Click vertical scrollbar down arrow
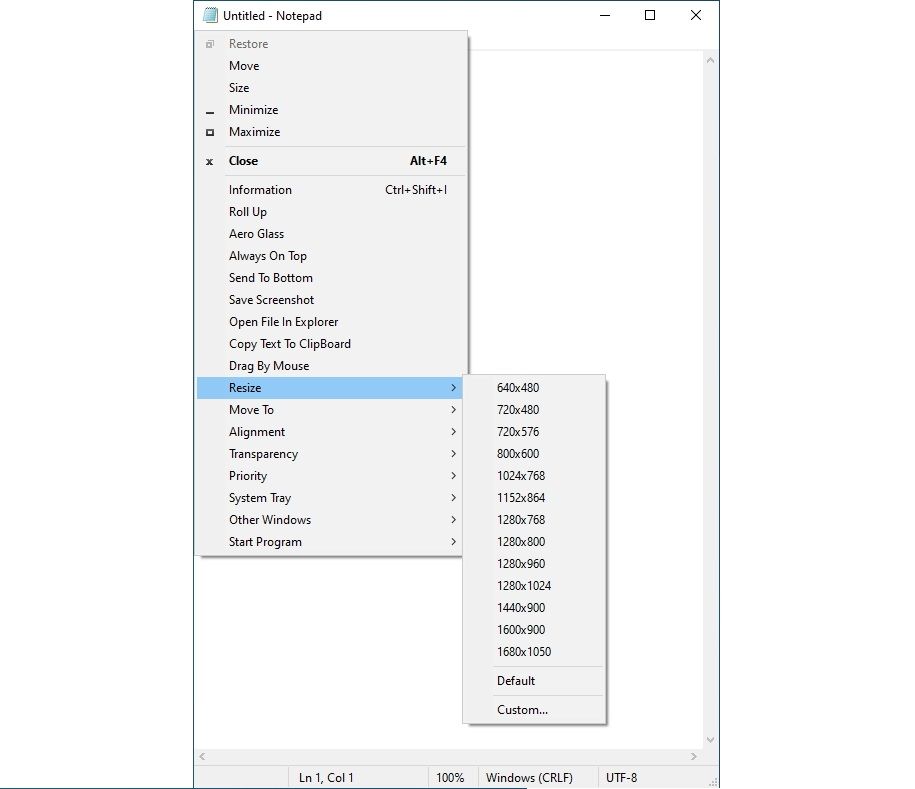Screen dimensions: 915x789 click(x=710, y=740)
